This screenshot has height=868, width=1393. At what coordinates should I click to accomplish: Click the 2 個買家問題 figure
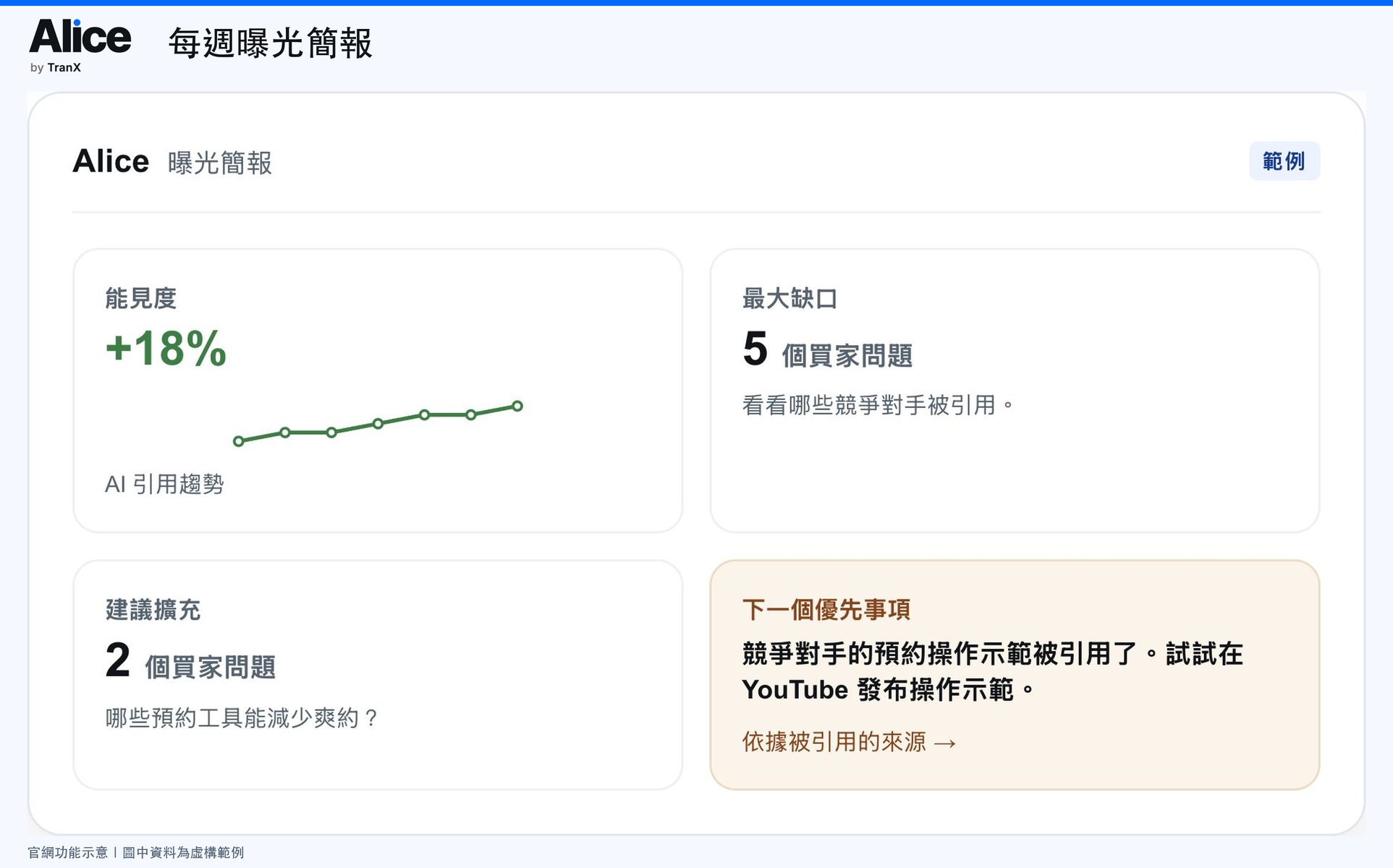[190, 661]
